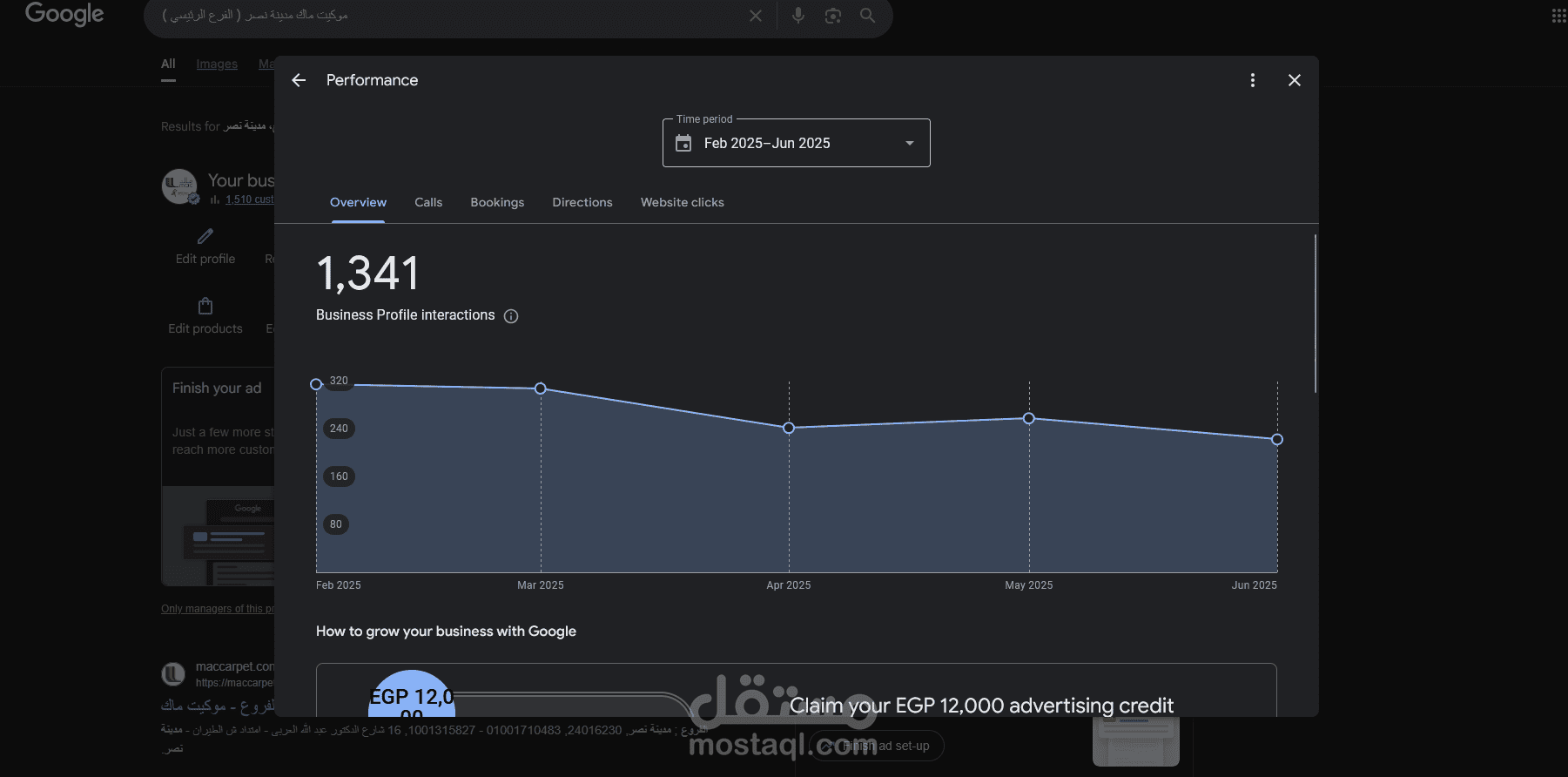Close the Performance dialog

click(1295, 80)
